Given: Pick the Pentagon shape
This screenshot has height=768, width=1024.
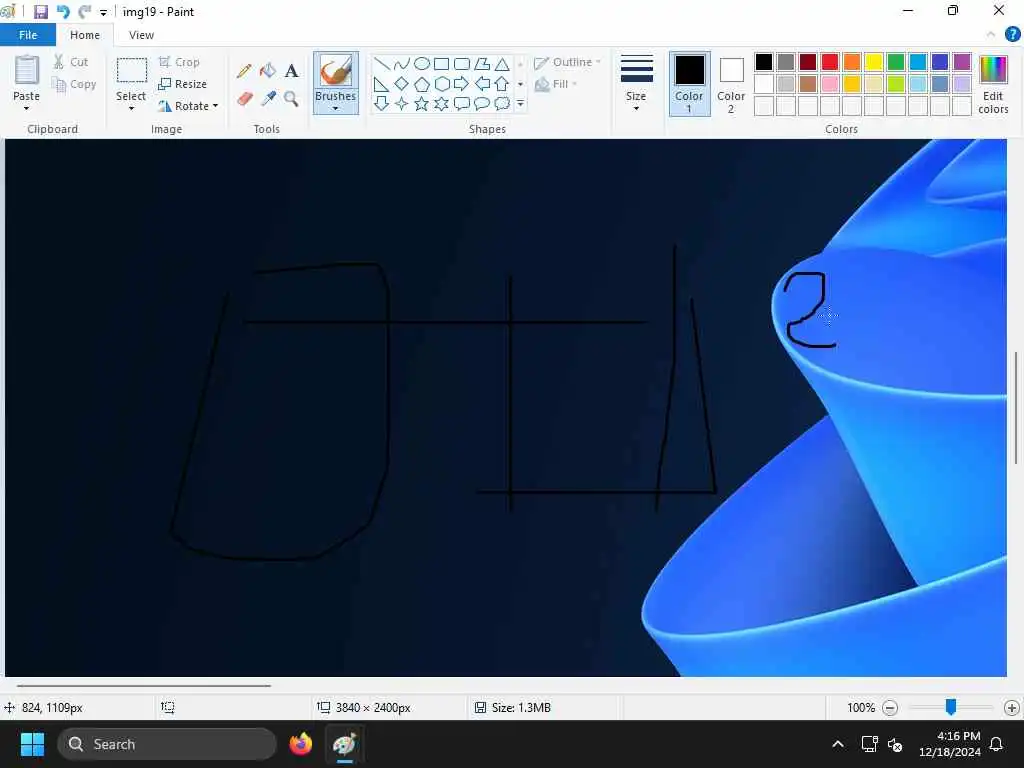Looking at the screenshot, I should 422,84.
